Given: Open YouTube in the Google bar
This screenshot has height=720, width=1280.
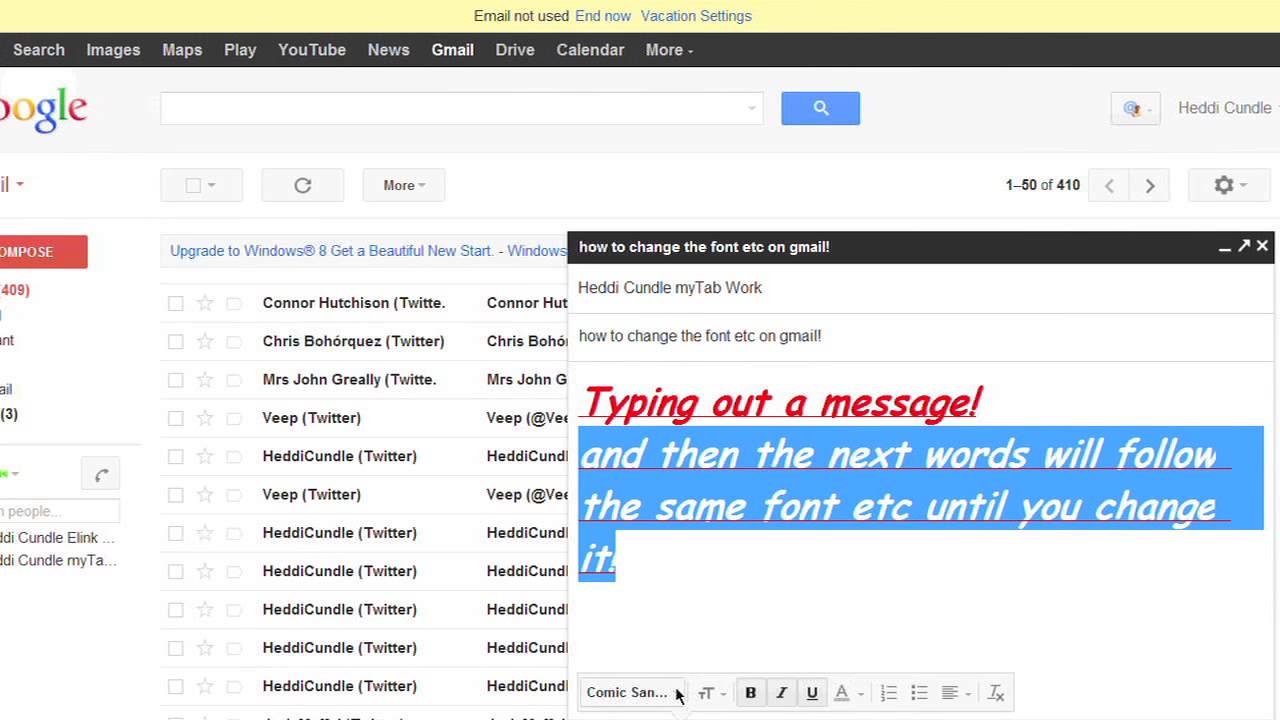Looking at the screenshot, I should pos(312,50).
